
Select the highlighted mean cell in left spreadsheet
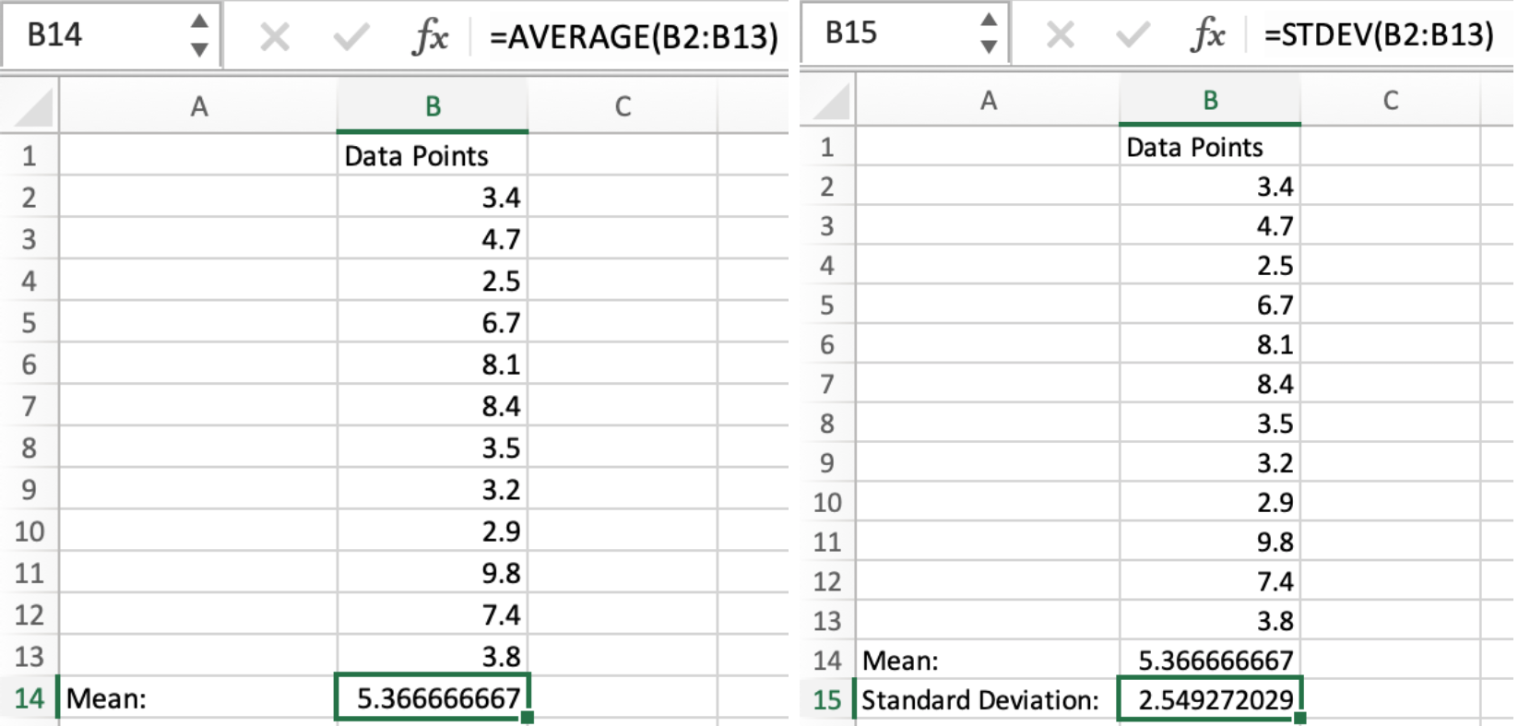coord(432,697)
